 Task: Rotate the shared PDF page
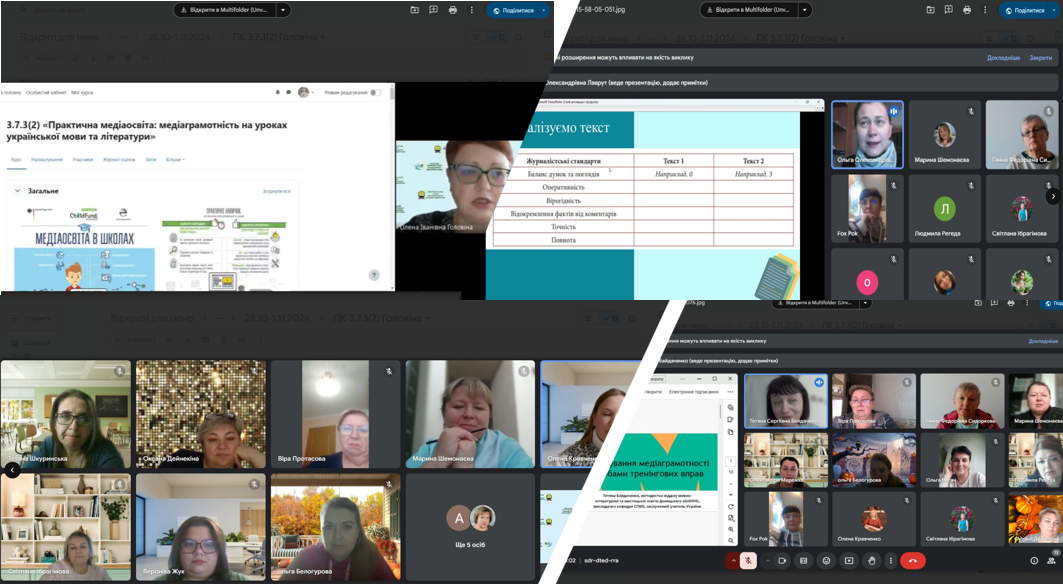click(x=731, y=507)
